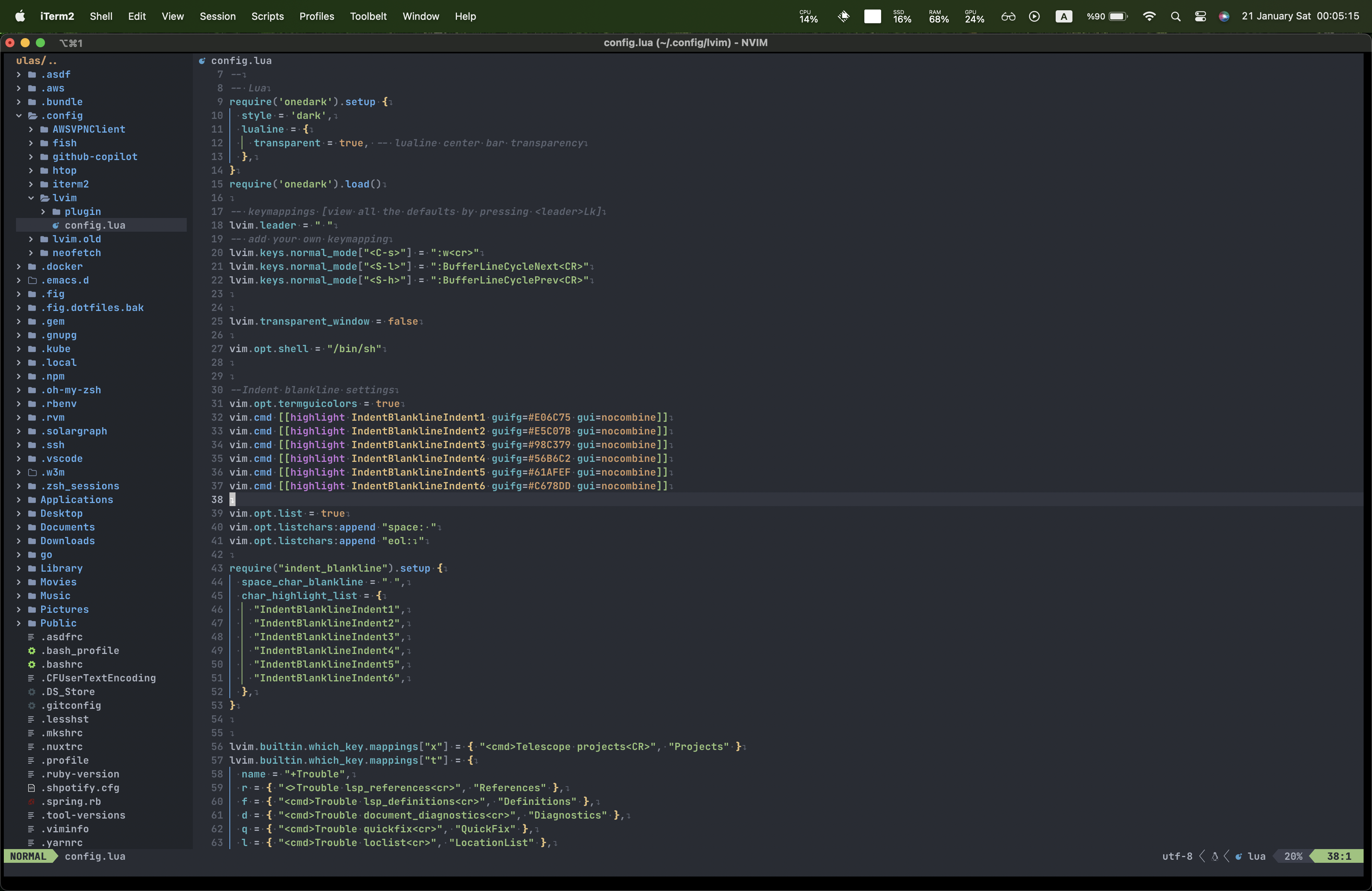The height and width of the screenshot is (891, 1372).
Task: Click the open folder icon of lvim
Action: 44,198
